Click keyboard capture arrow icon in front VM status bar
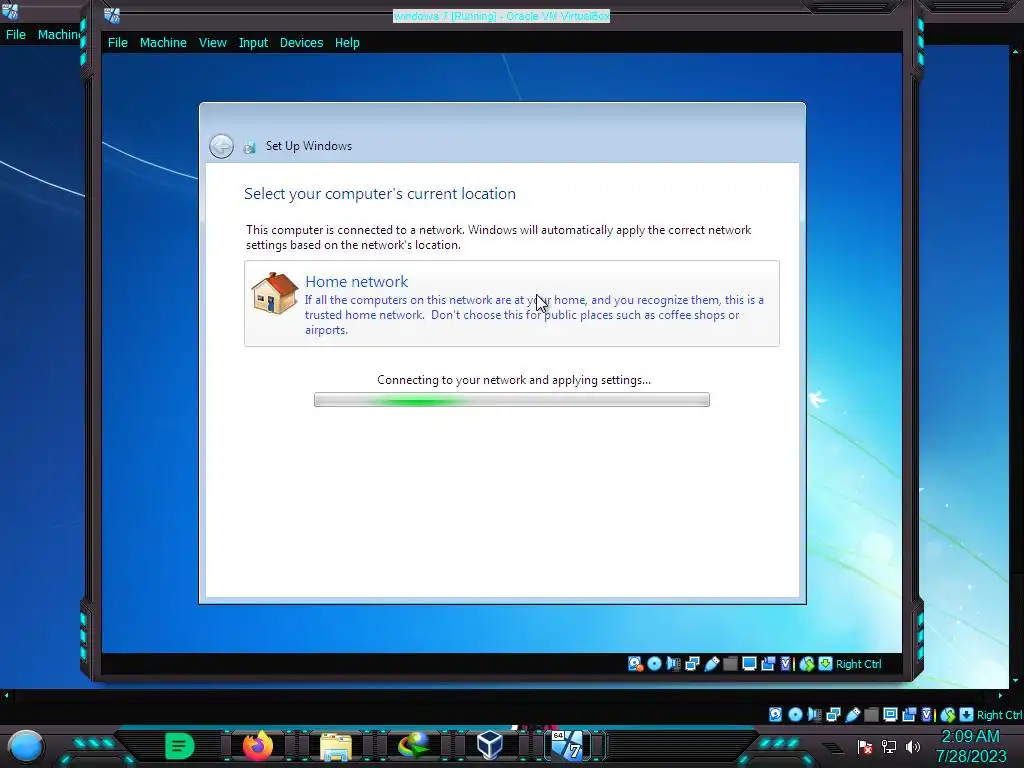Viewport: 1024px width, 768px height. click(825, 664)
